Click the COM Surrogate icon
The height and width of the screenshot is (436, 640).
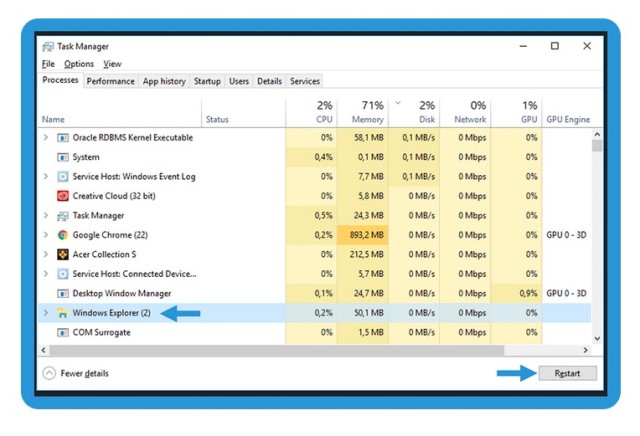tap(62, 333)
